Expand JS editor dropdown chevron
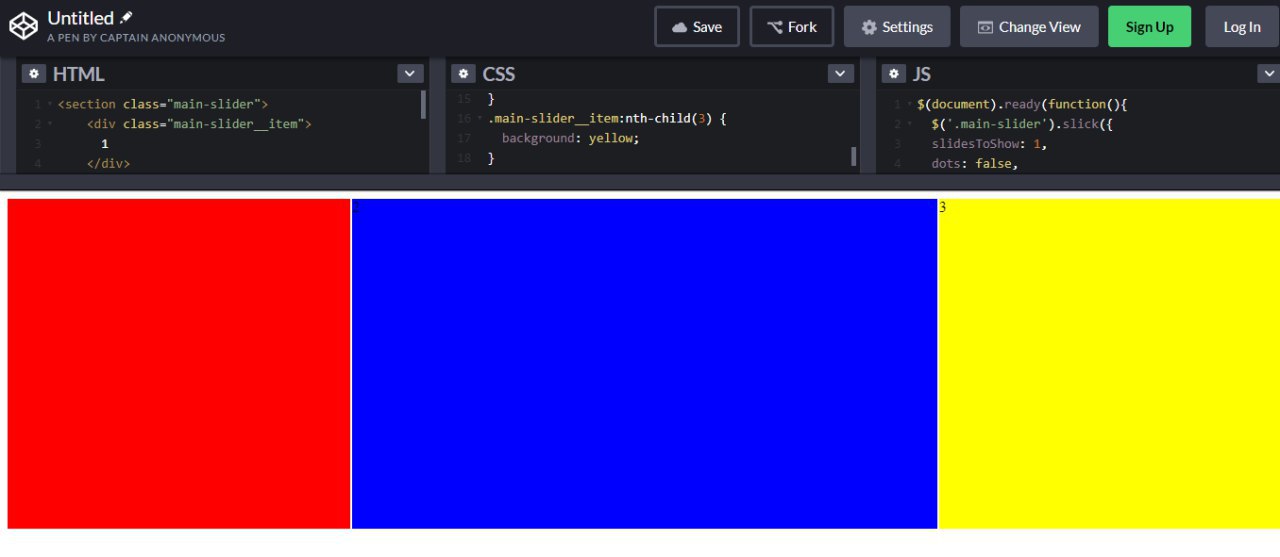This screenshot has height=557, width=1280. (1268, 74)
